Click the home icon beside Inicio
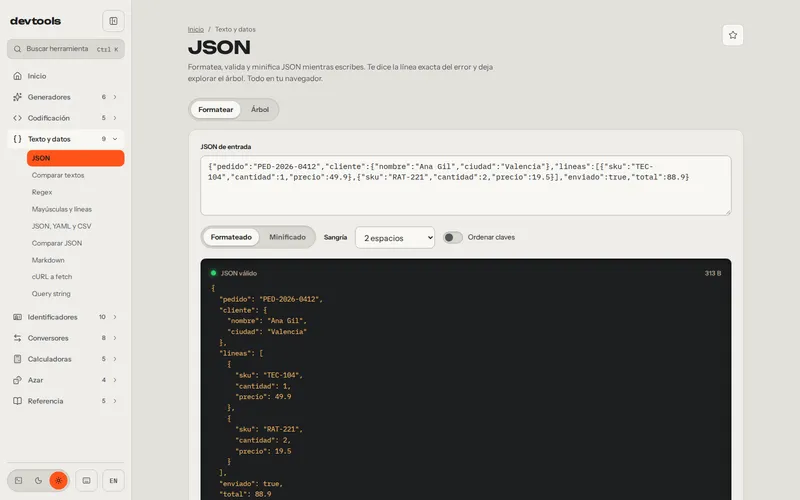This screenshot has width=800, height=500. click(x=17, y=76)
